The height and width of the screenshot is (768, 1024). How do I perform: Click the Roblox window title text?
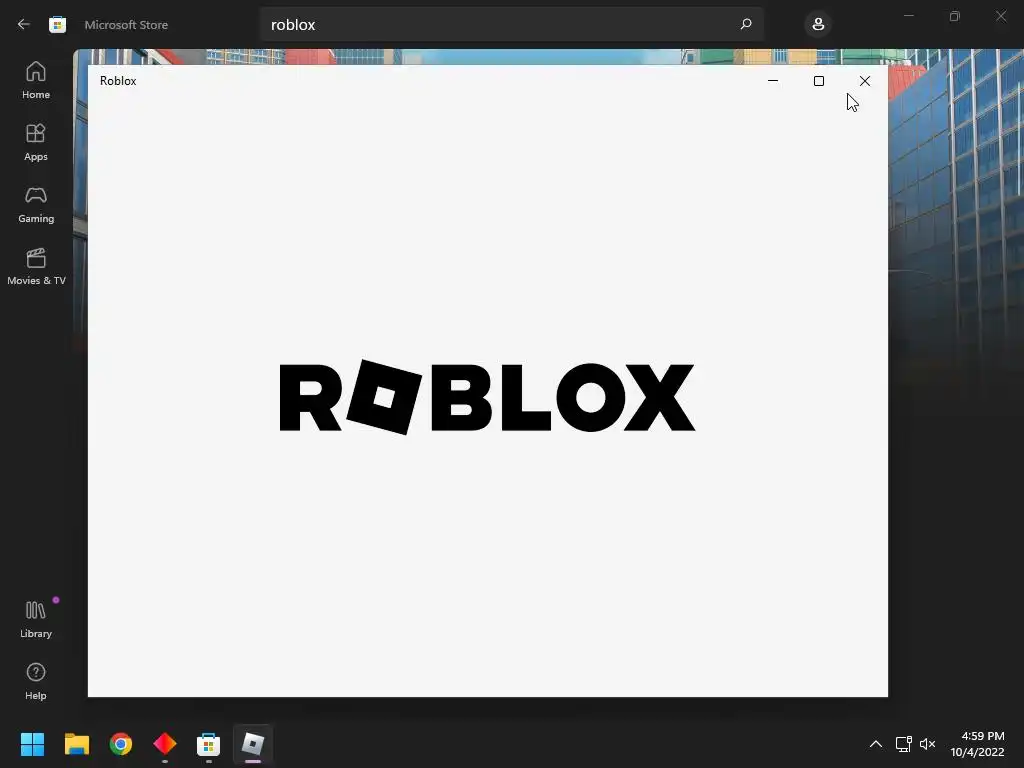click(118, 81)
